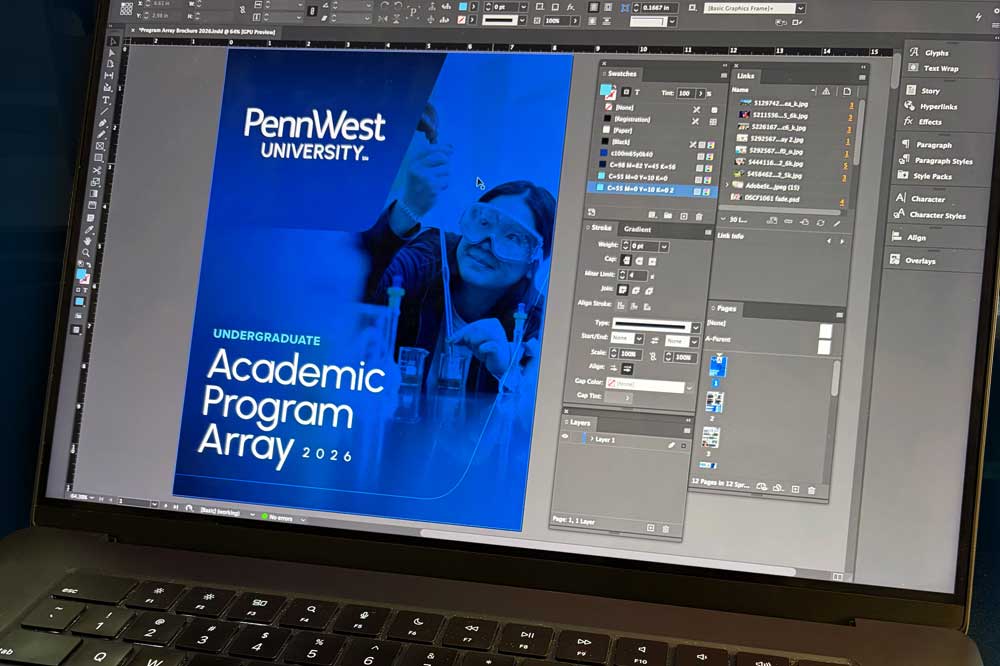Open Swatches panel flyout menu
This screenshot has height=666, width=1000.
pos(724,75)
